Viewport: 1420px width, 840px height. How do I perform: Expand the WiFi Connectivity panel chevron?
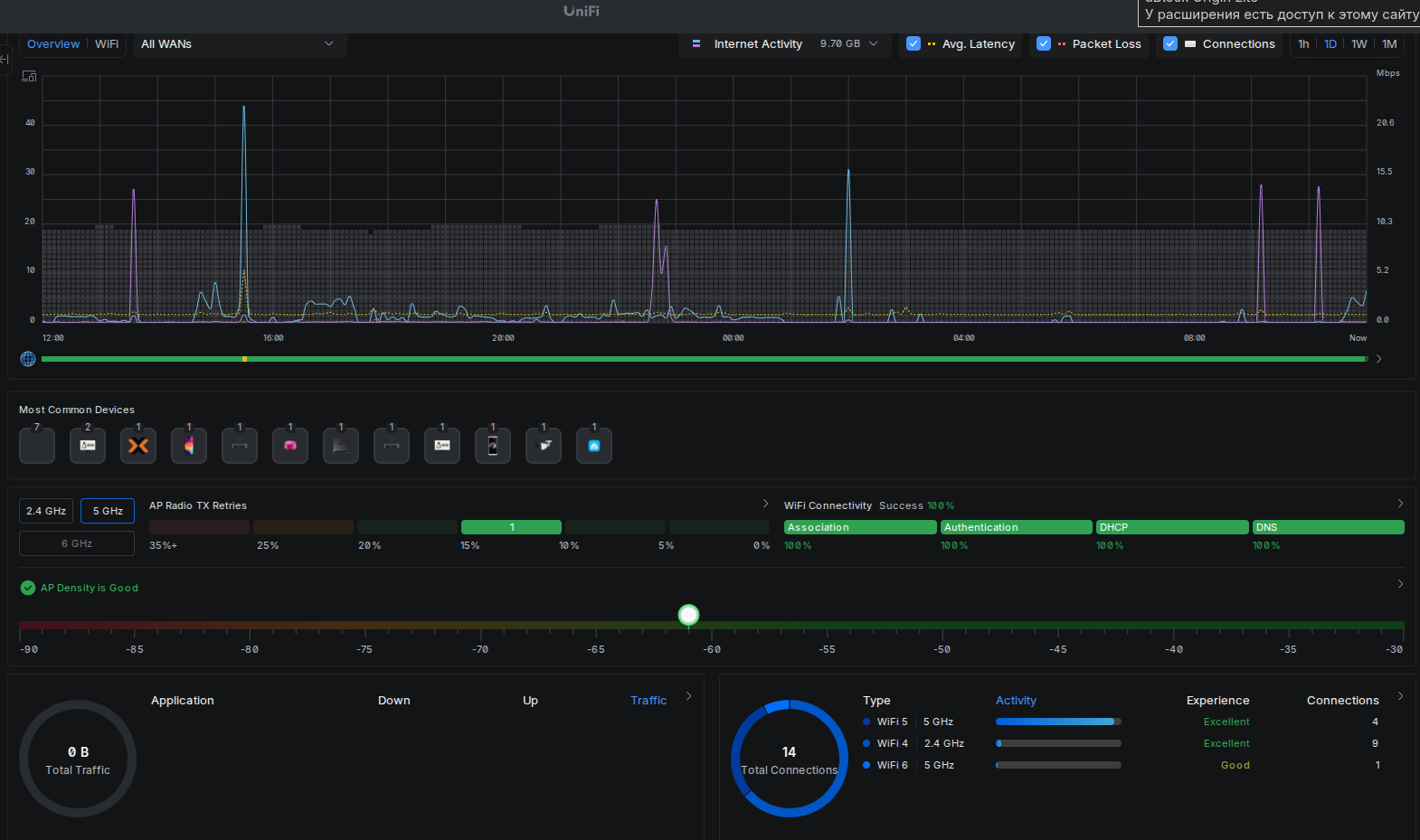pyautogui.click(x=1400, y=504)
